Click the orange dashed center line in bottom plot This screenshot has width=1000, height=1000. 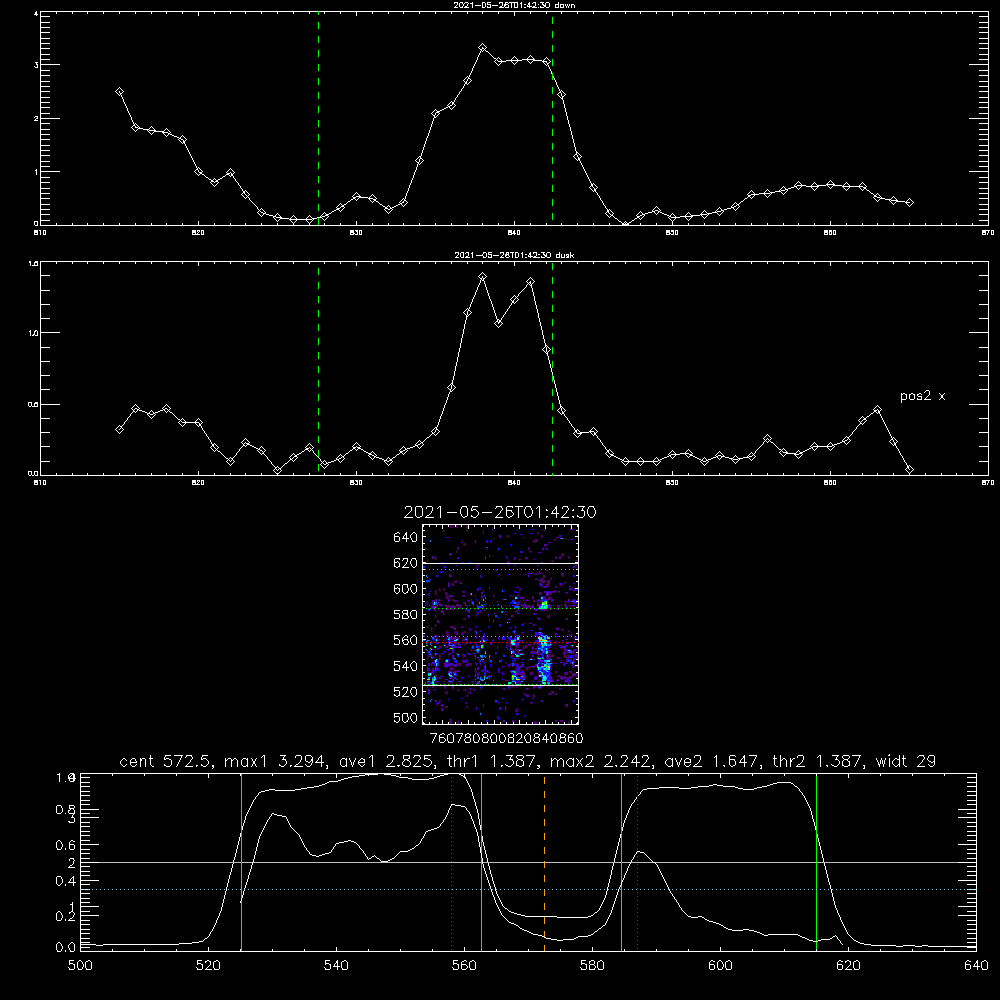(544, 862)
